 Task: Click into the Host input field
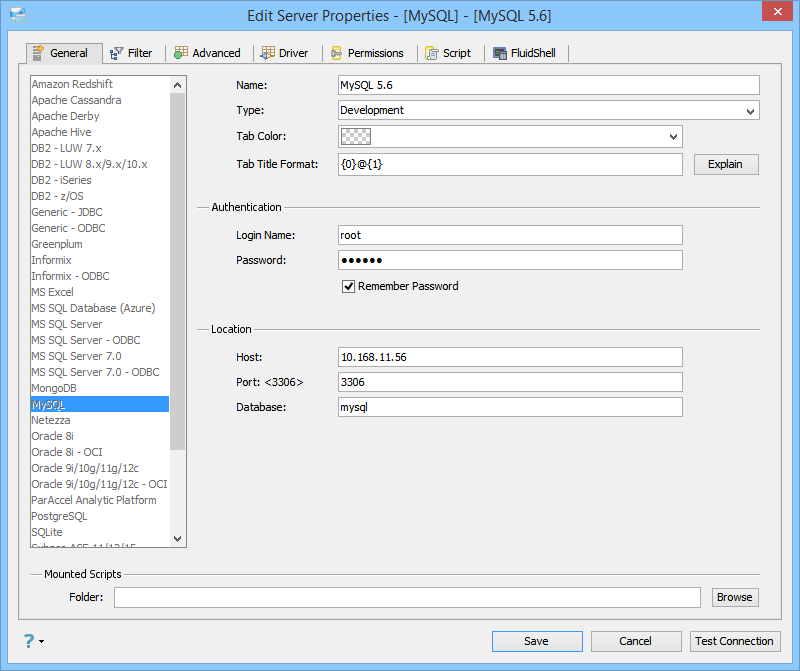pyautogui.click(x=510, y=357)
